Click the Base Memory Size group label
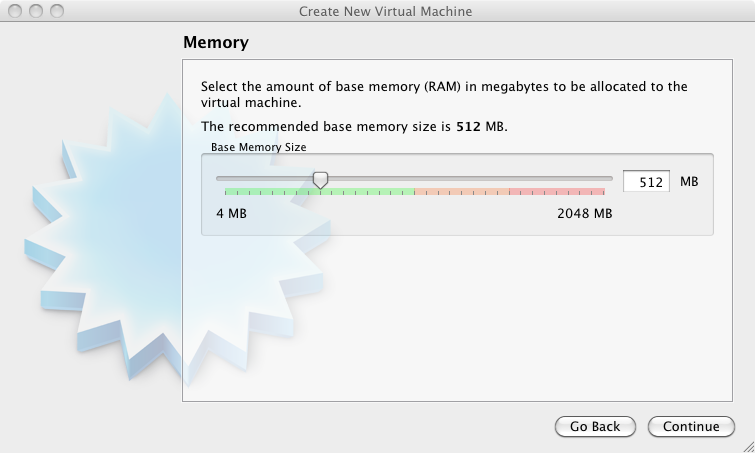Image resolution: width=755 pixels, height=453 pixels. click(x=259, y=147)
